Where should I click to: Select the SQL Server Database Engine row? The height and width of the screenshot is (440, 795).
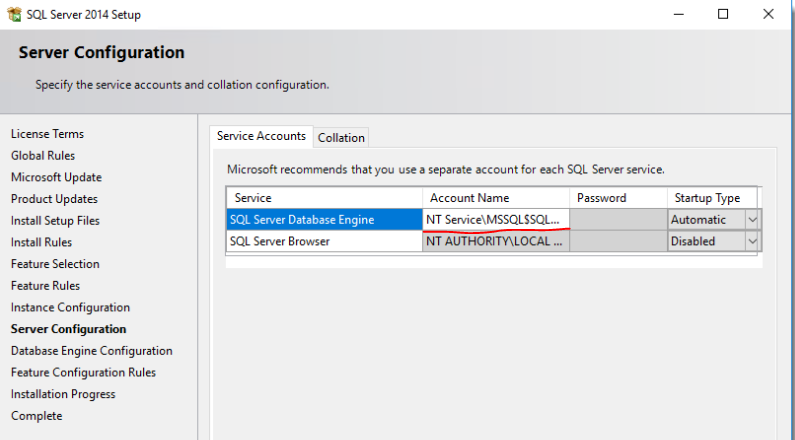(x=324, y=219)
